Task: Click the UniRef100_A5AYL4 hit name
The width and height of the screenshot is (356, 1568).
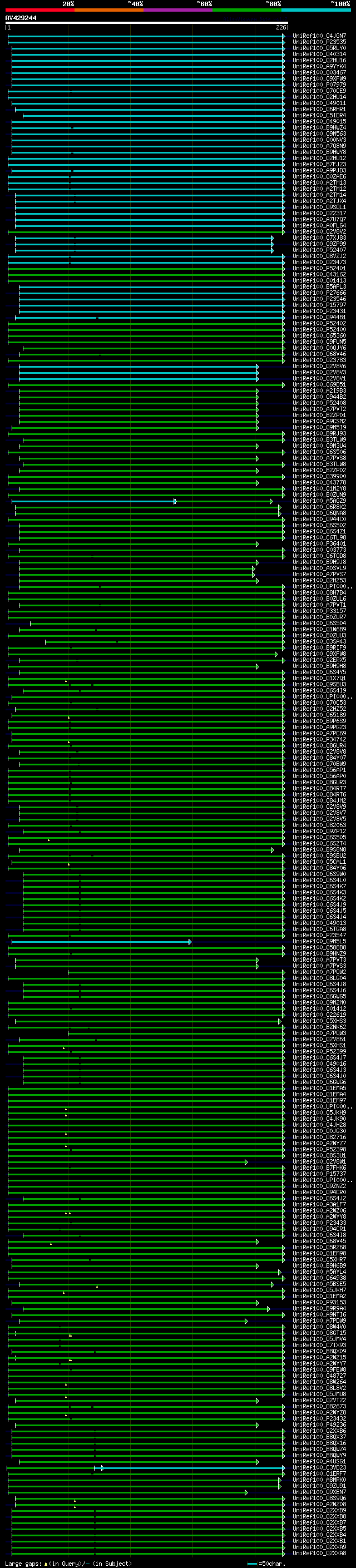Action: click(319, 1272)
